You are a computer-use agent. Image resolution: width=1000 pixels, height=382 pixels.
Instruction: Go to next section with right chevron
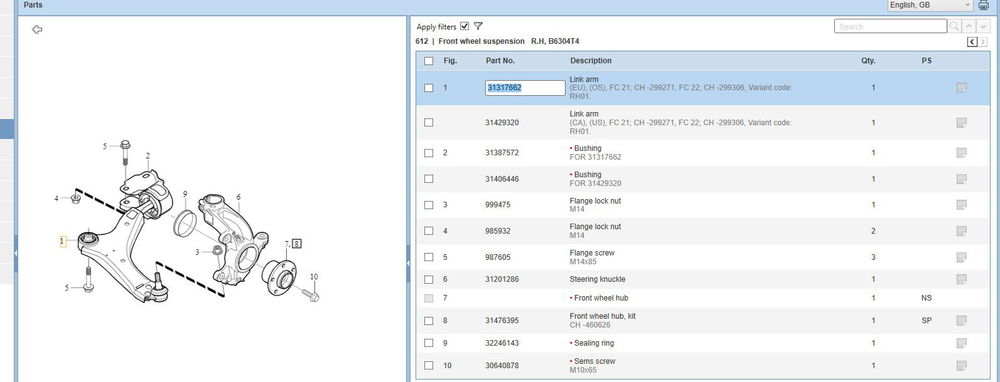[983, 42]
